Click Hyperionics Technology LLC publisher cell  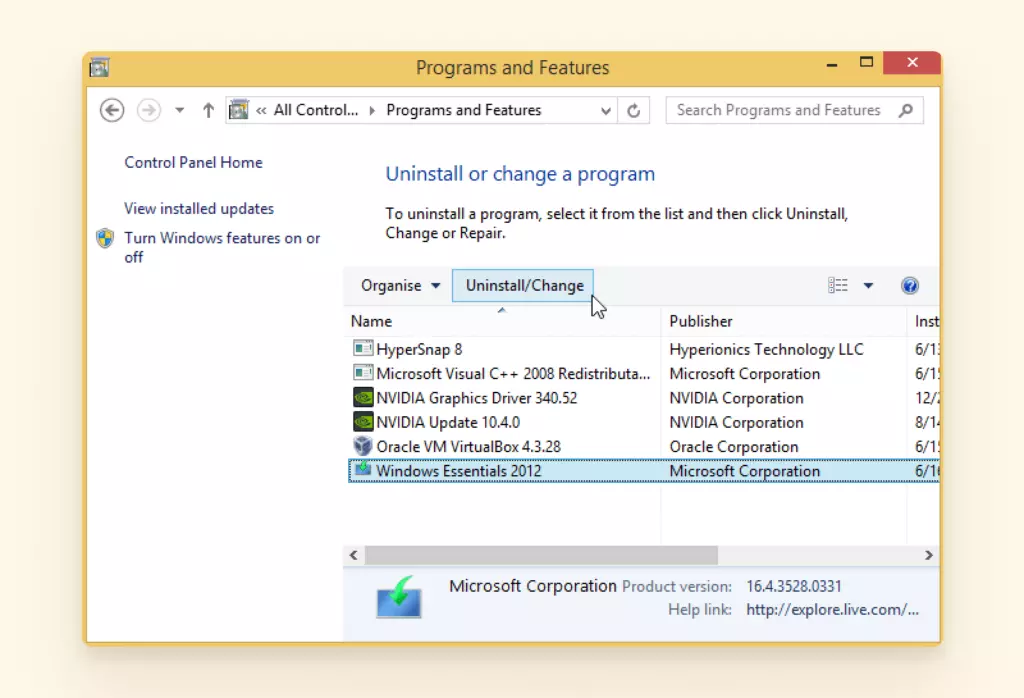[766, 349]
